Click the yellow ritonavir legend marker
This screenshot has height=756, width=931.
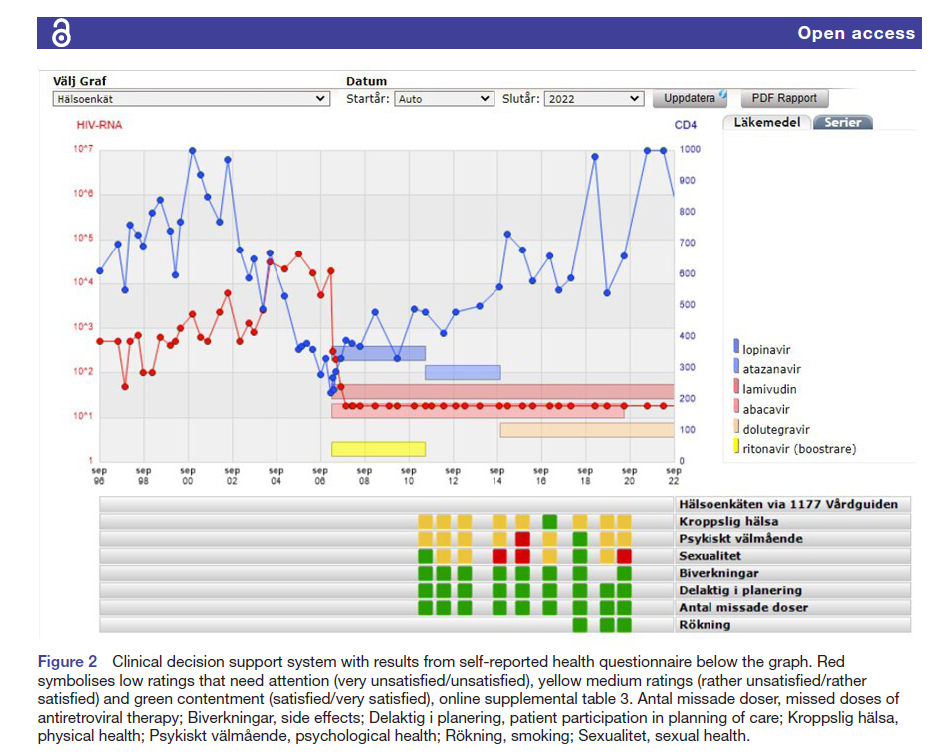(736, 448)
